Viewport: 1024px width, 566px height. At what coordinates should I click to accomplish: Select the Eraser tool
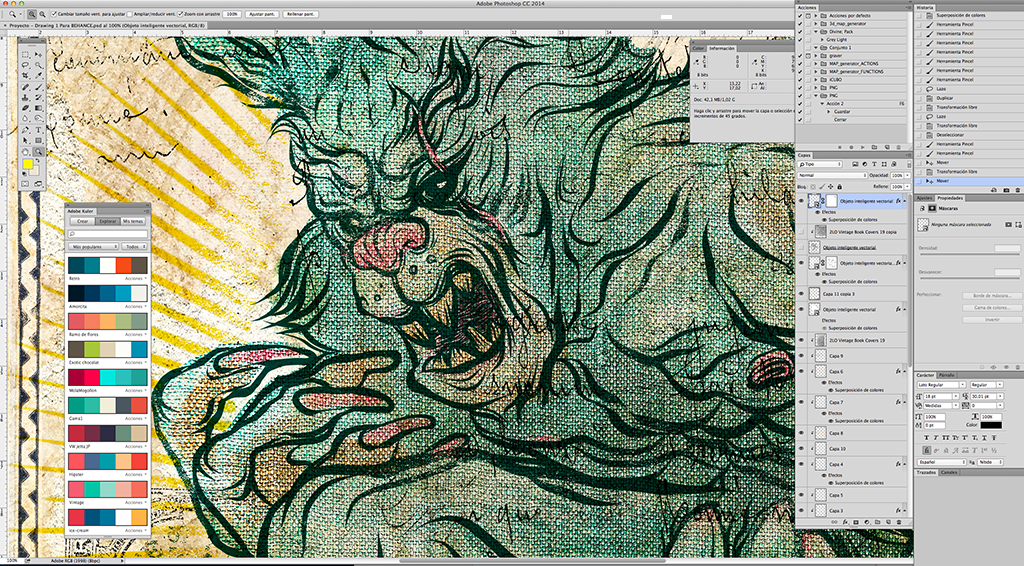click(x=25, y=108)
